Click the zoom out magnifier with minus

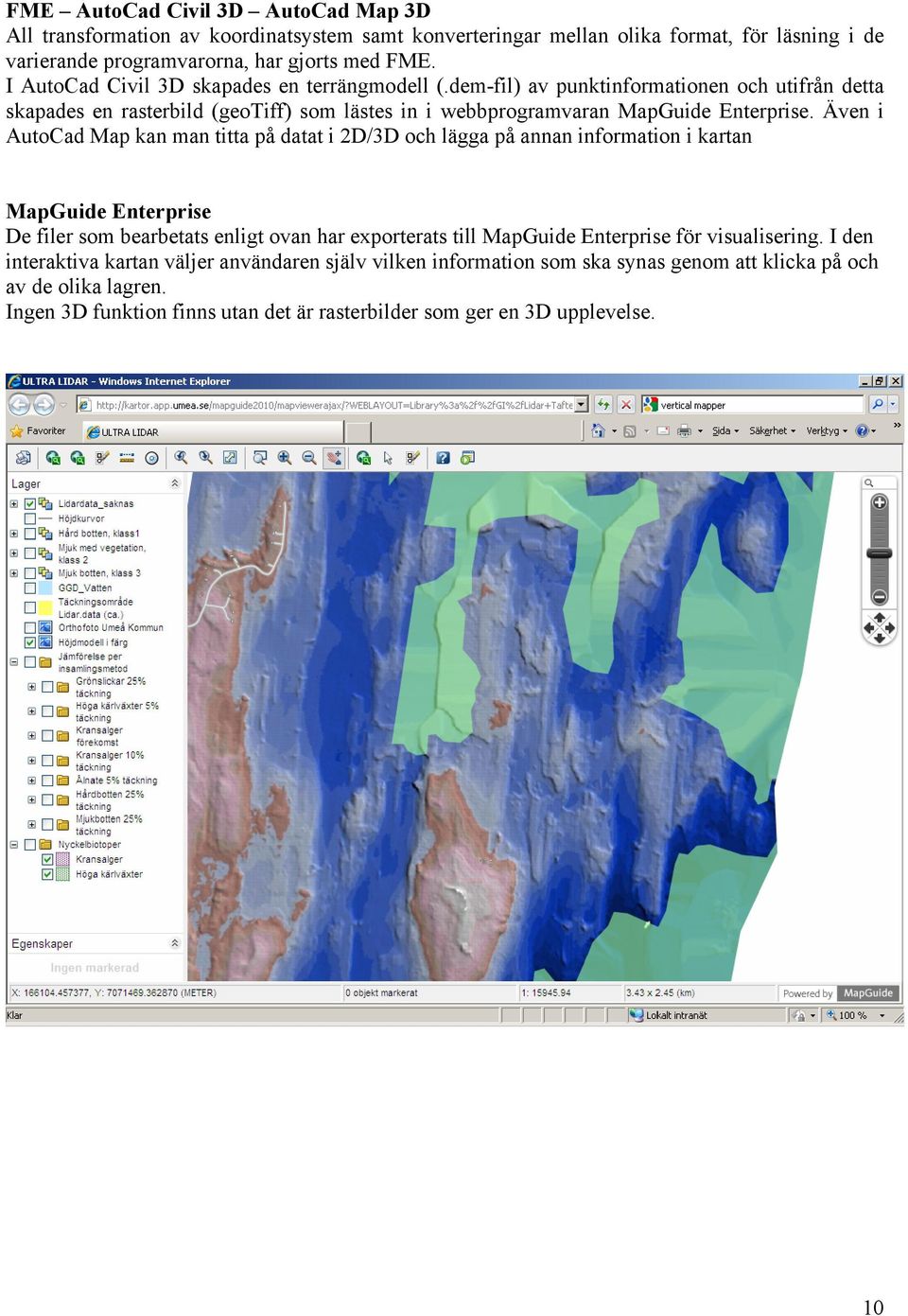[x=308, y=458]
